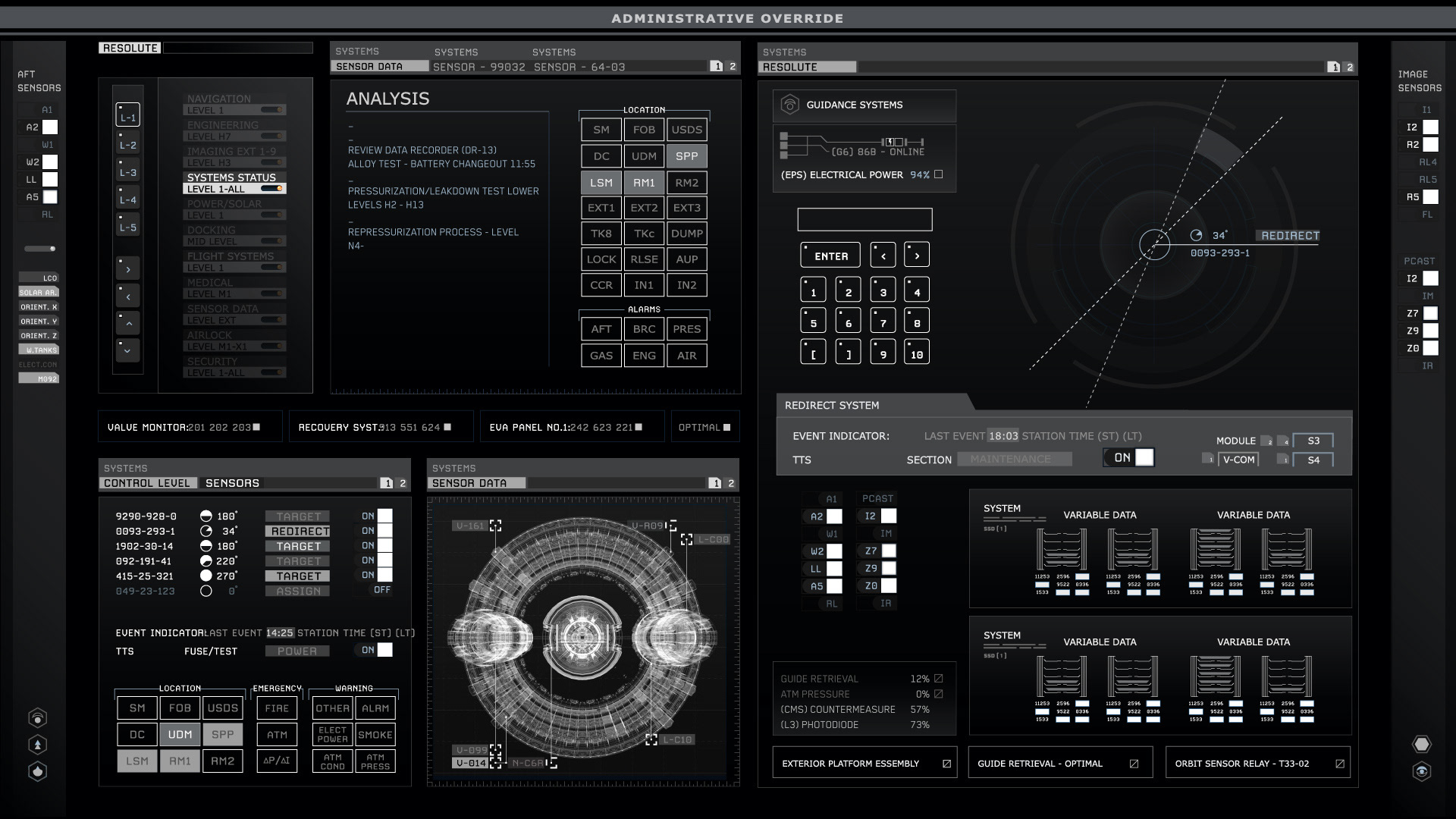Switch to the Sensors tab in Control Level
This screenshot has height=819, width=1456.
[232, 483]
